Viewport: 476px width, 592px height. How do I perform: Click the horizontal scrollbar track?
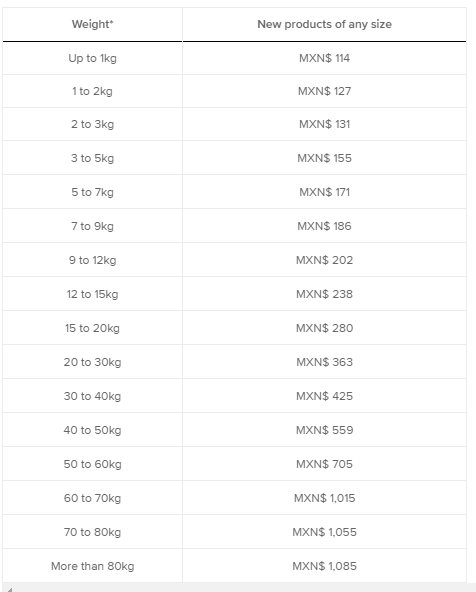point(242,588)
